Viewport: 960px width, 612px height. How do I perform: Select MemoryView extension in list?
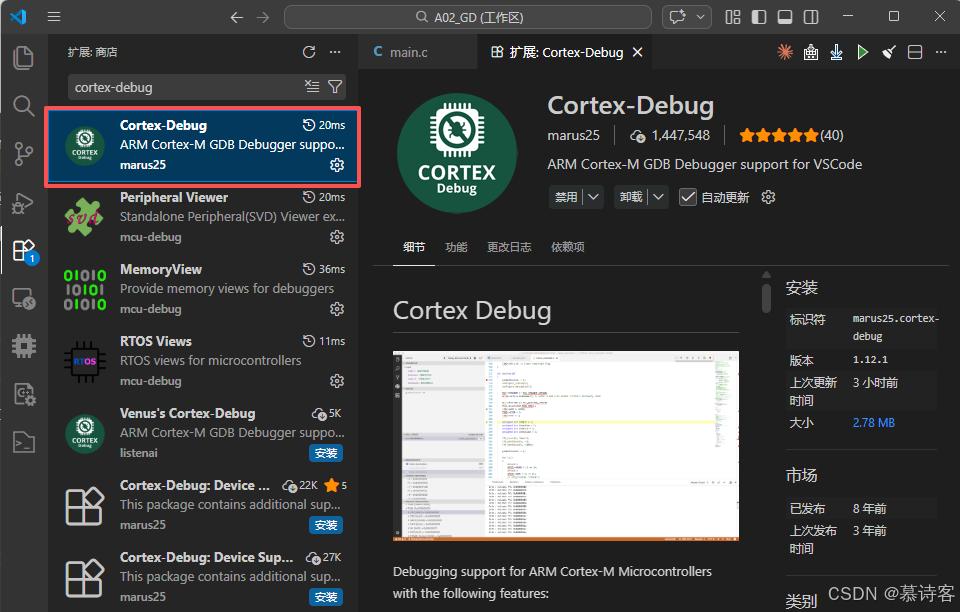click(x=203, y=289)
